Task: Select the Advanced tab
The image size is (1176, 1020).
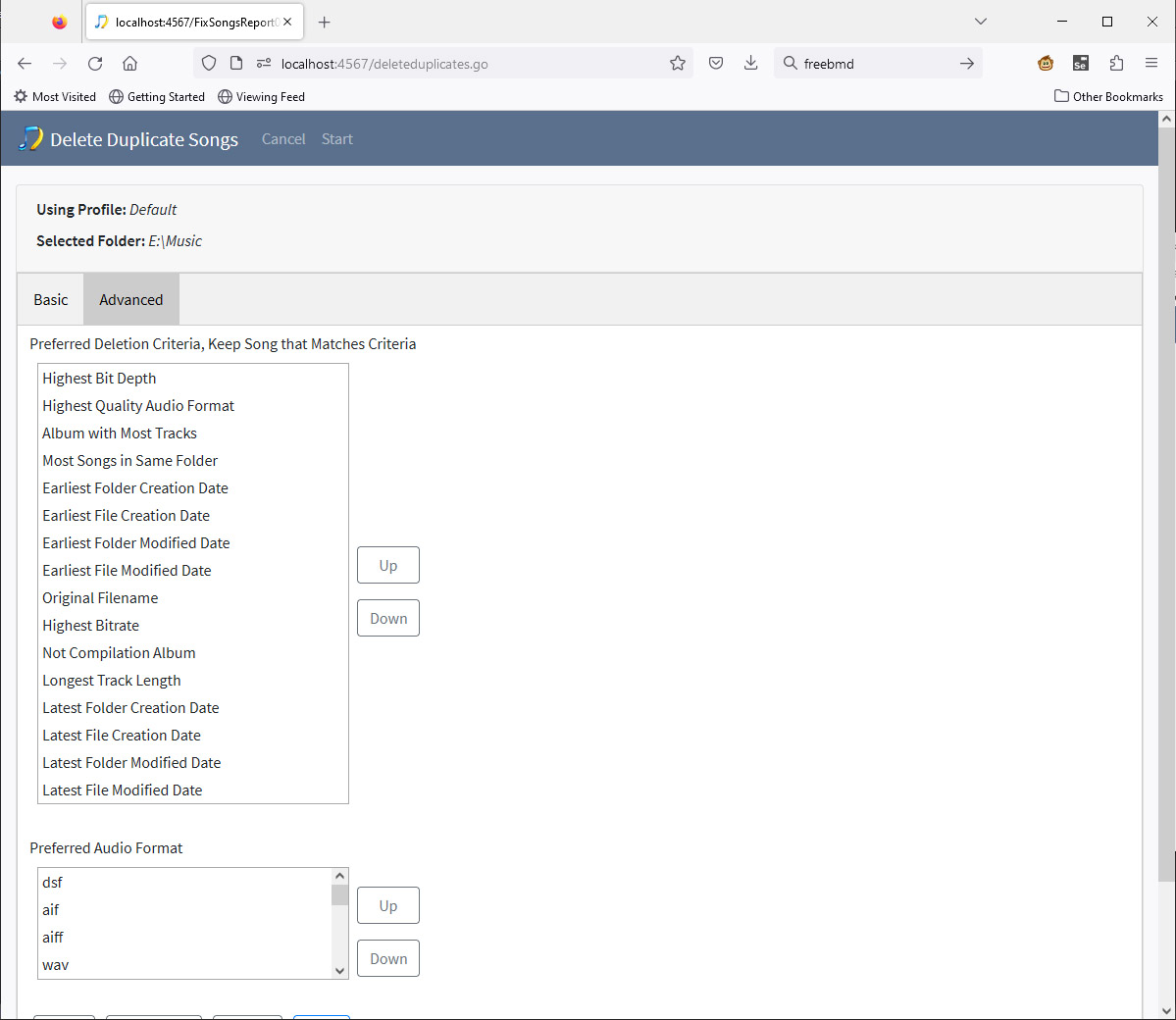Action: 131,300
